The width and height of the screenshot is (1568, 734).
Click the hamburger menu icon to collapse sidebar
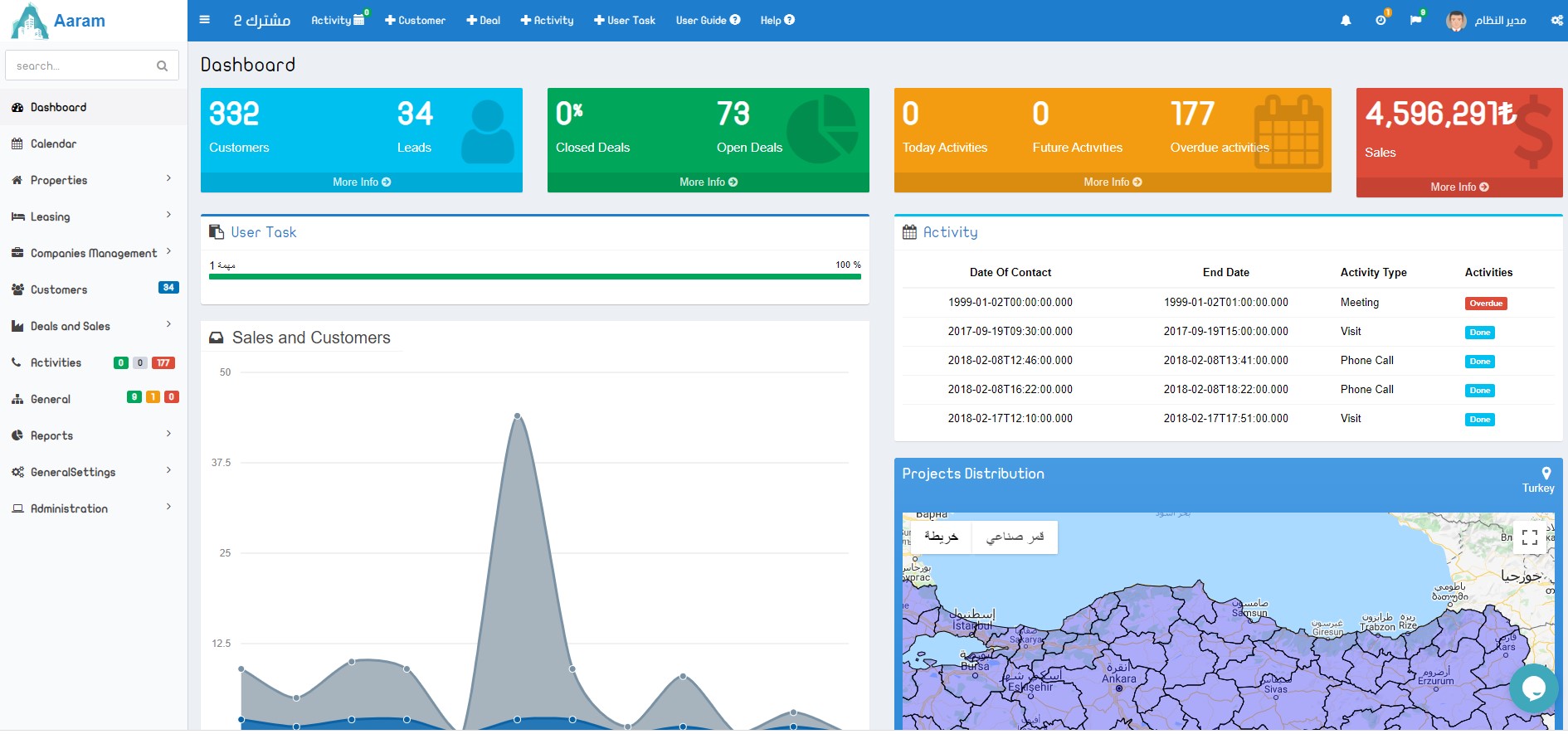pos(205,20)
